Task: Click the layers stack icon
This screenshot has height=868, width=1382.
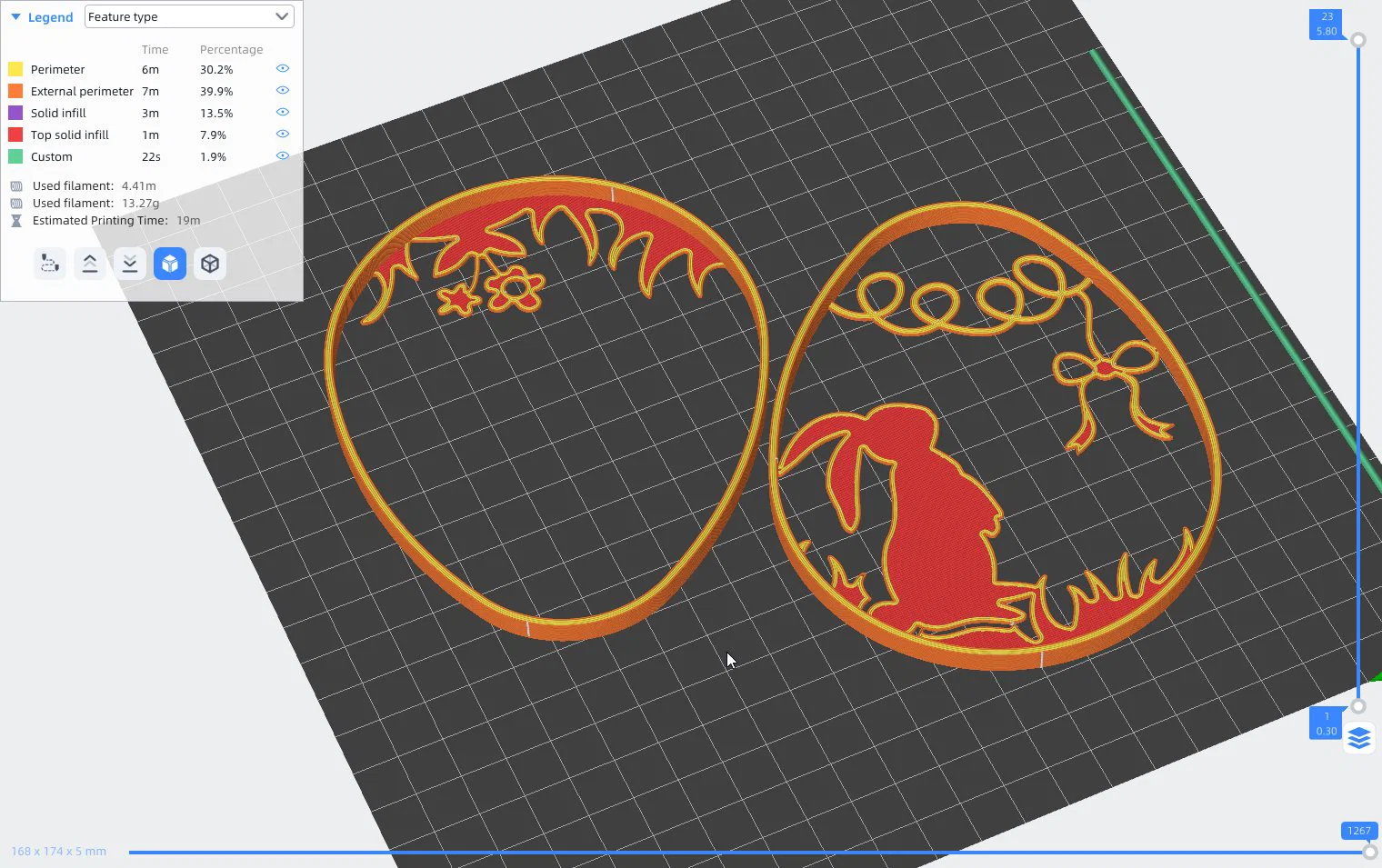Action: tap(1359, 737)
